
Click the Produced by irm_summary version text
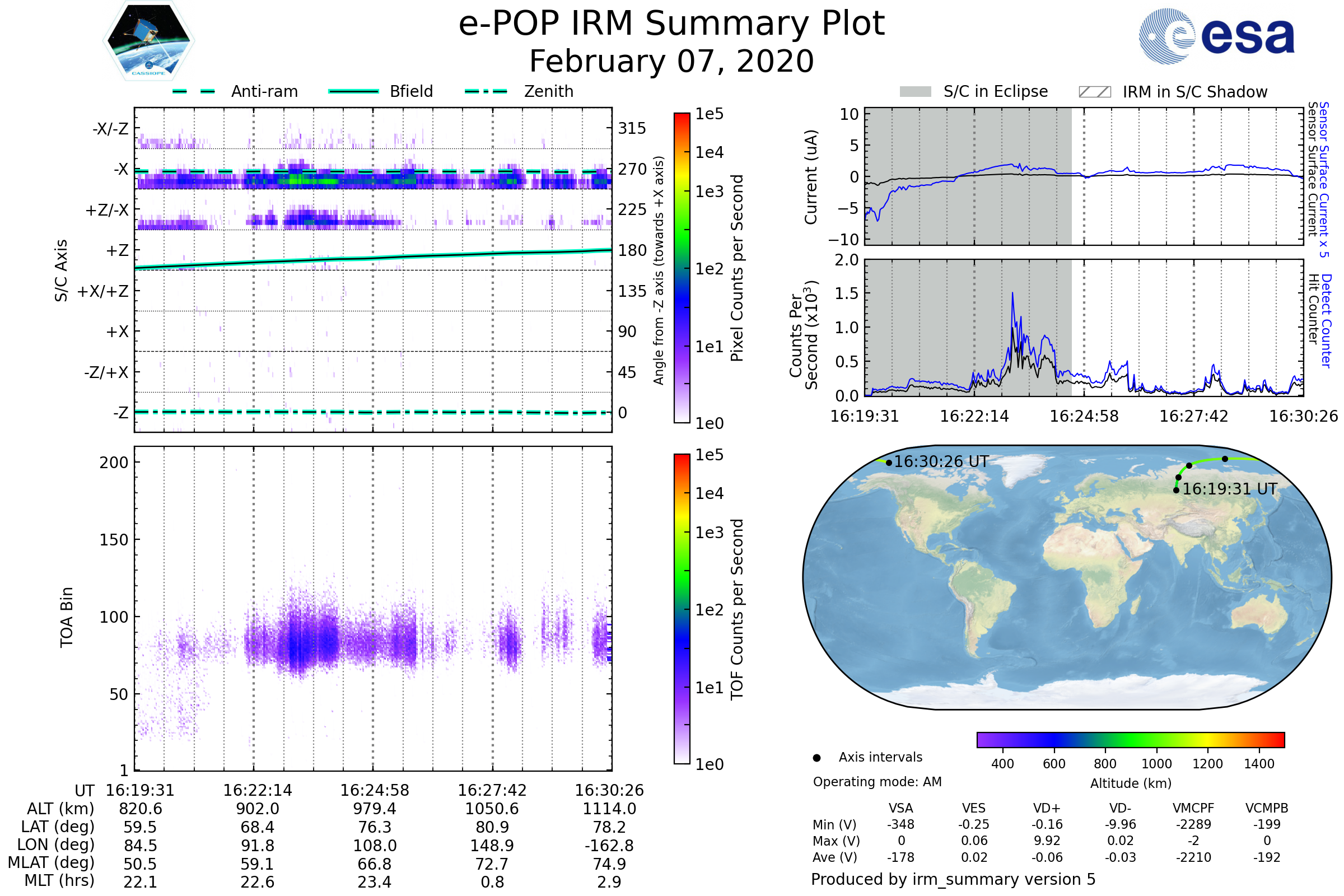tap(953, 879)
